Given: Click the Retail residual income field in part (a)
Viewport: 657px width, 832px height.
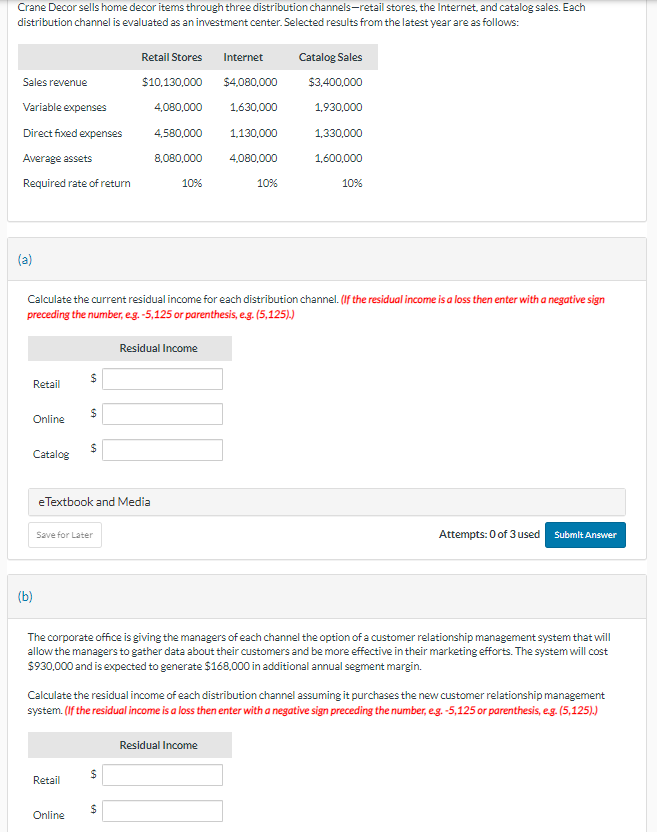Looking at the screenshot, I should [162, 379].
